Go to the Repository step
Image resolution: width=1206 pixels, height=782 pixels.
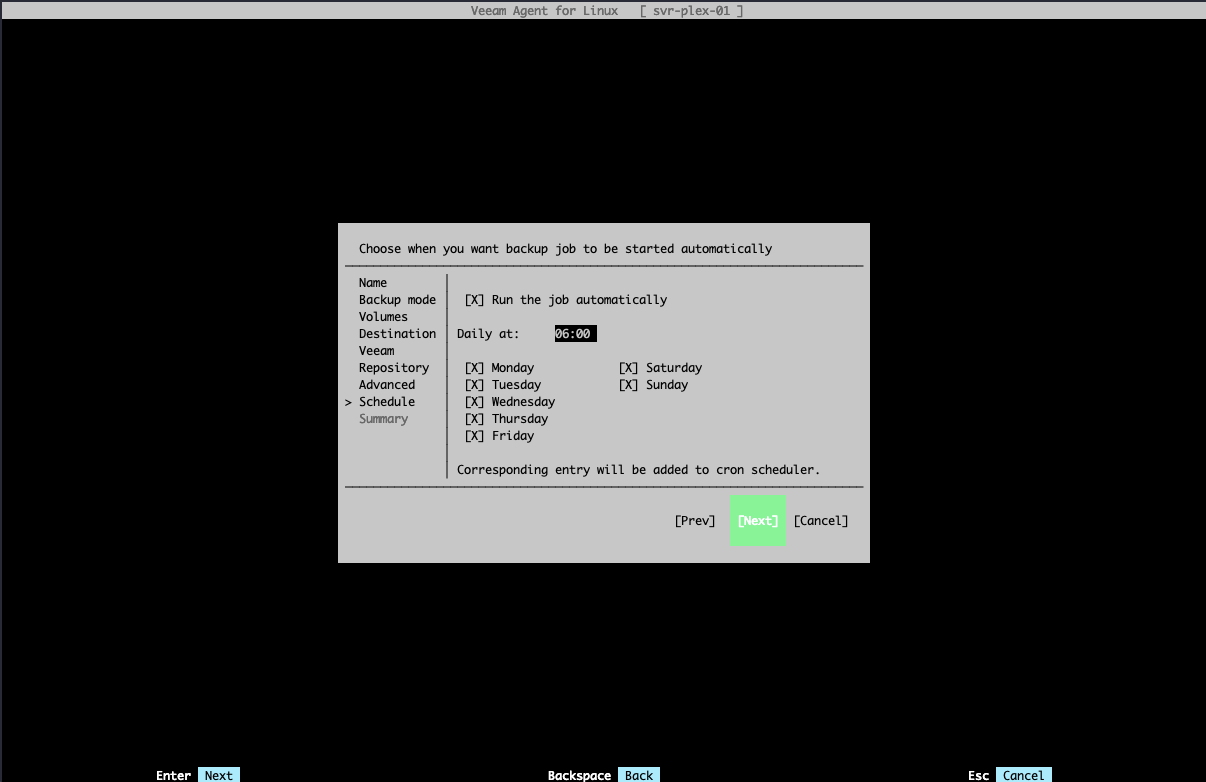(x=394, y=368)
